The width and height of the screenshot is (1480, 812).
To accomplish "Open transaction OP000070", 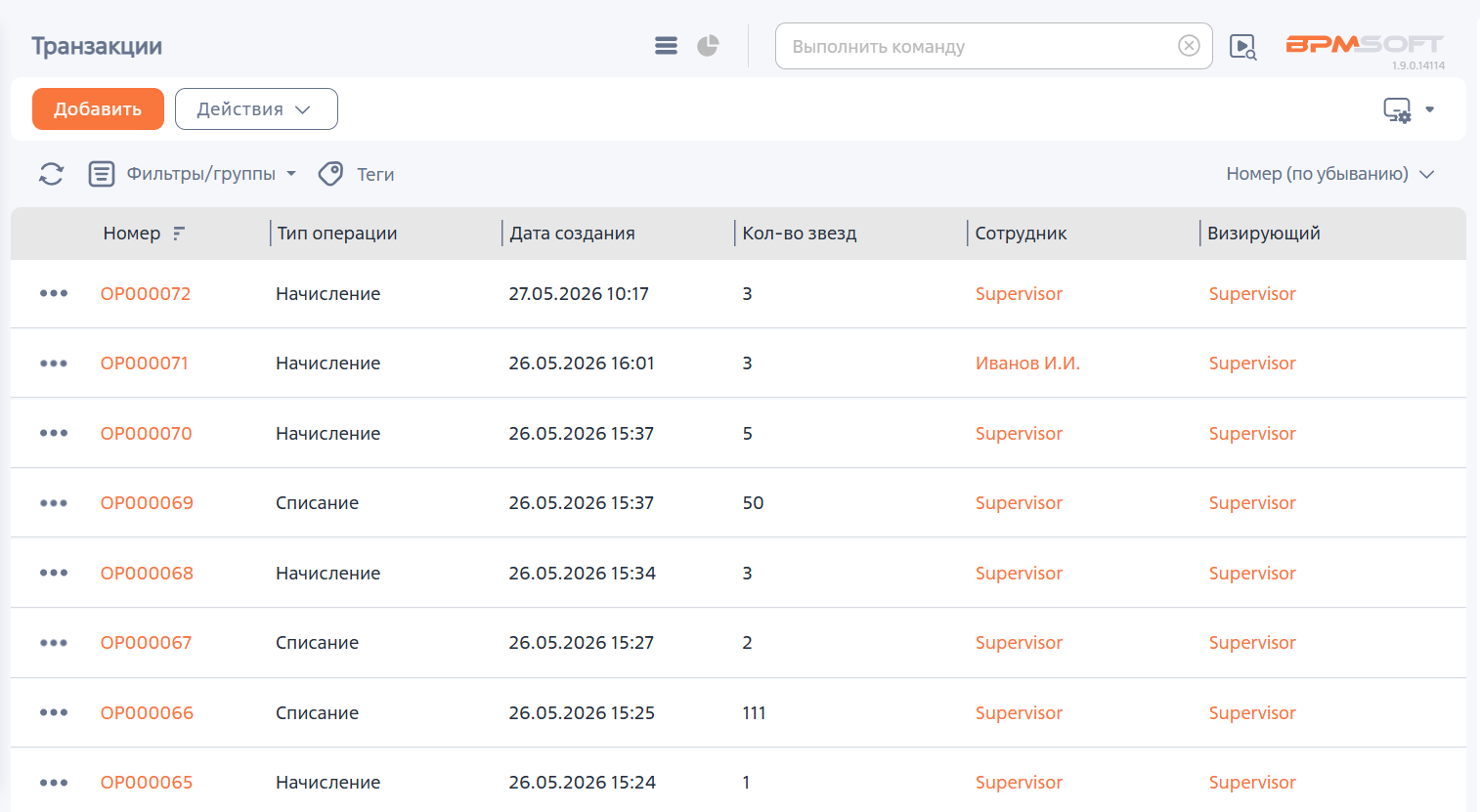I will tap(147, 434).
